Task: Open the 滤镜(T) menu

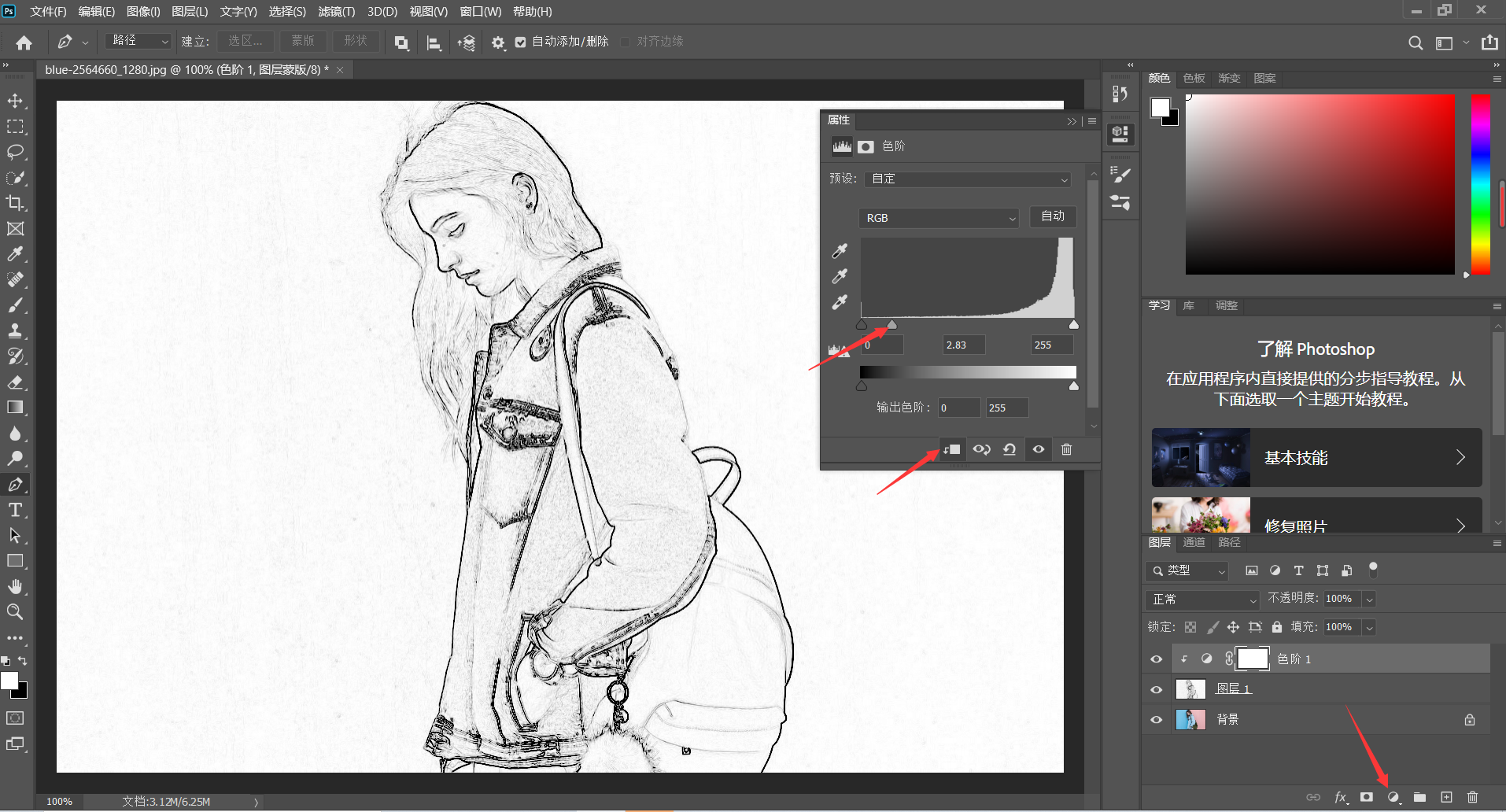Action: [x=336, y=12]
